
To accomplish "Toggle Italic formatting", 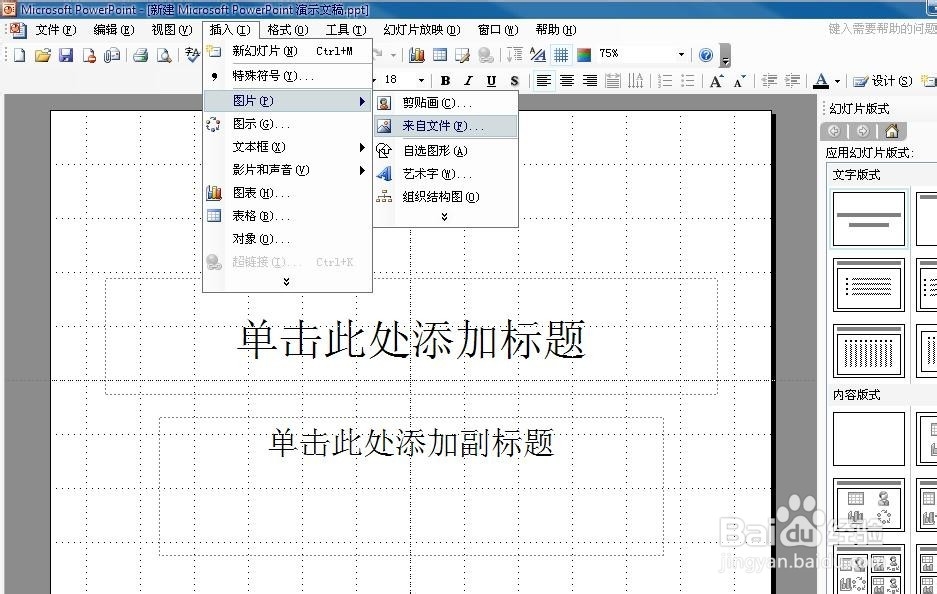I will [468, 81].
